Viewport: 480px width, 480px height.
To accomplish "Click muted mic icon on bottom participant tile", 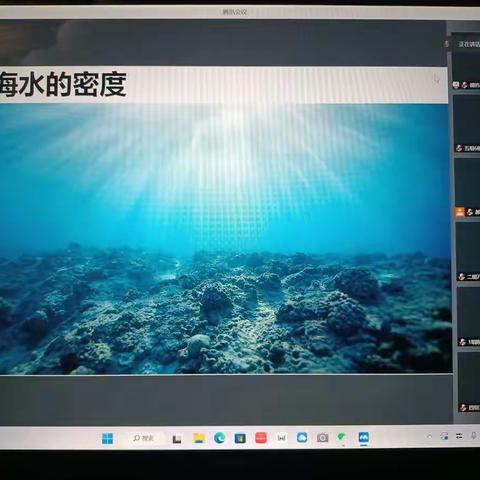I will click(463, 407).
